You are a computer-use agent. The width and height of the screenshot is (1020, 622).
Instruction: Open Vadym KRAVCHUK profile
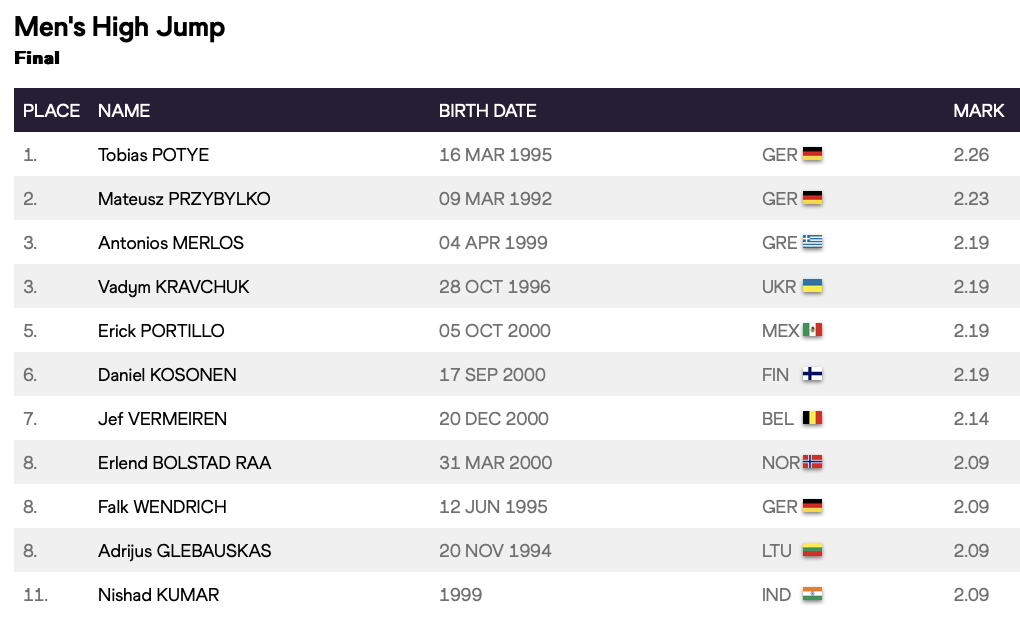174,287
